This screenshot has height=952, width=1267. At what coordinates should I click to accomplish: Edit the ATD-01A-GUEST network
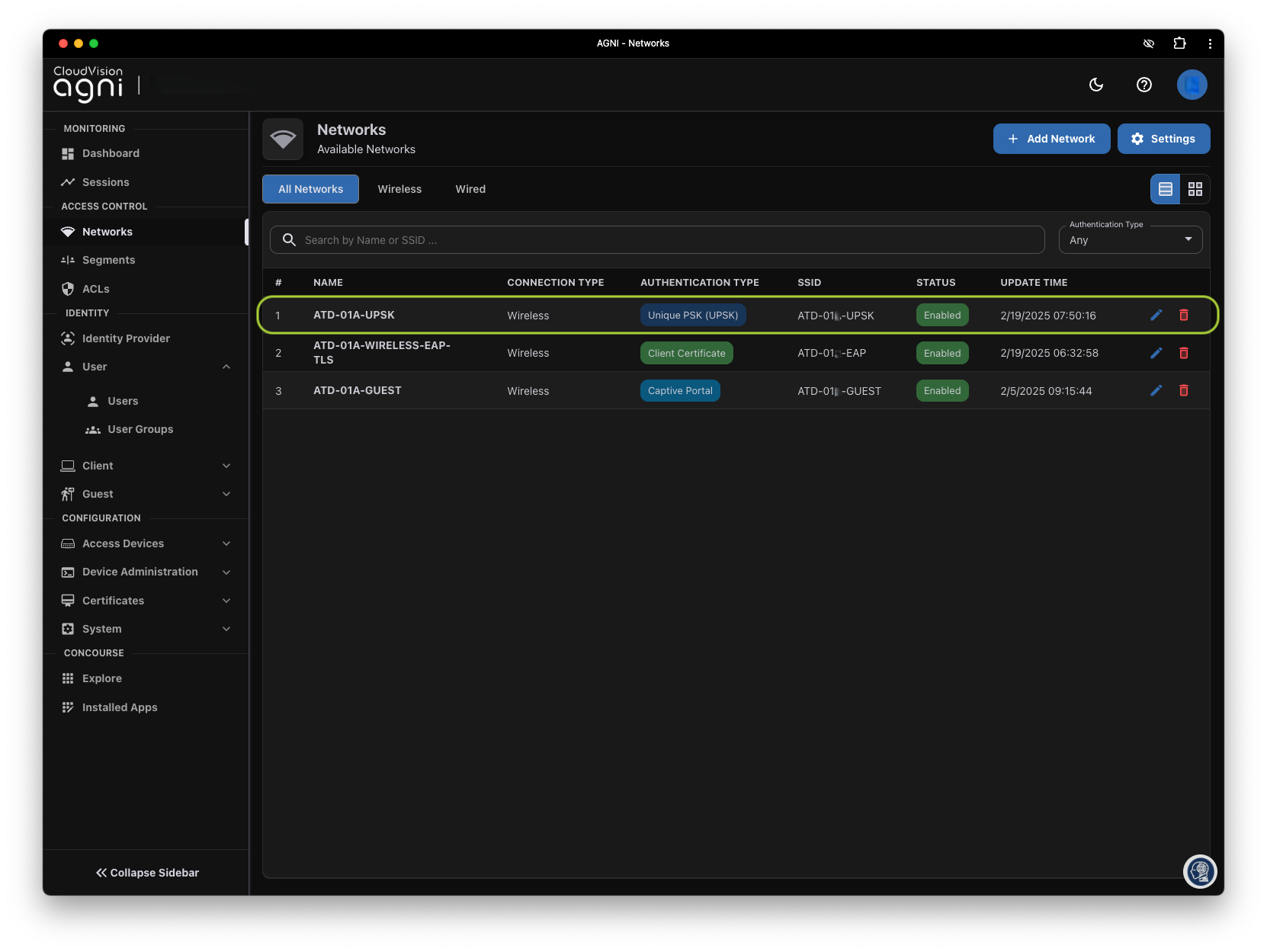(x=1156, y=390)
